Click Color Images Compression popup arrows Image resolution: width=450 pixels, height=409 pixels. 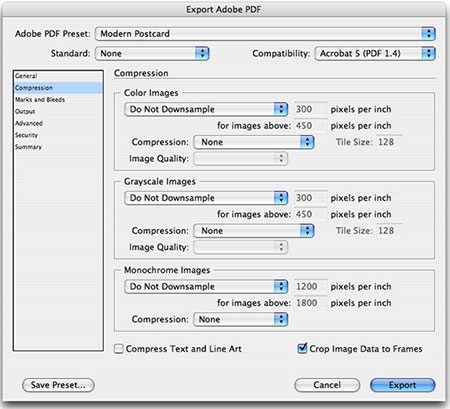[307, 142]
